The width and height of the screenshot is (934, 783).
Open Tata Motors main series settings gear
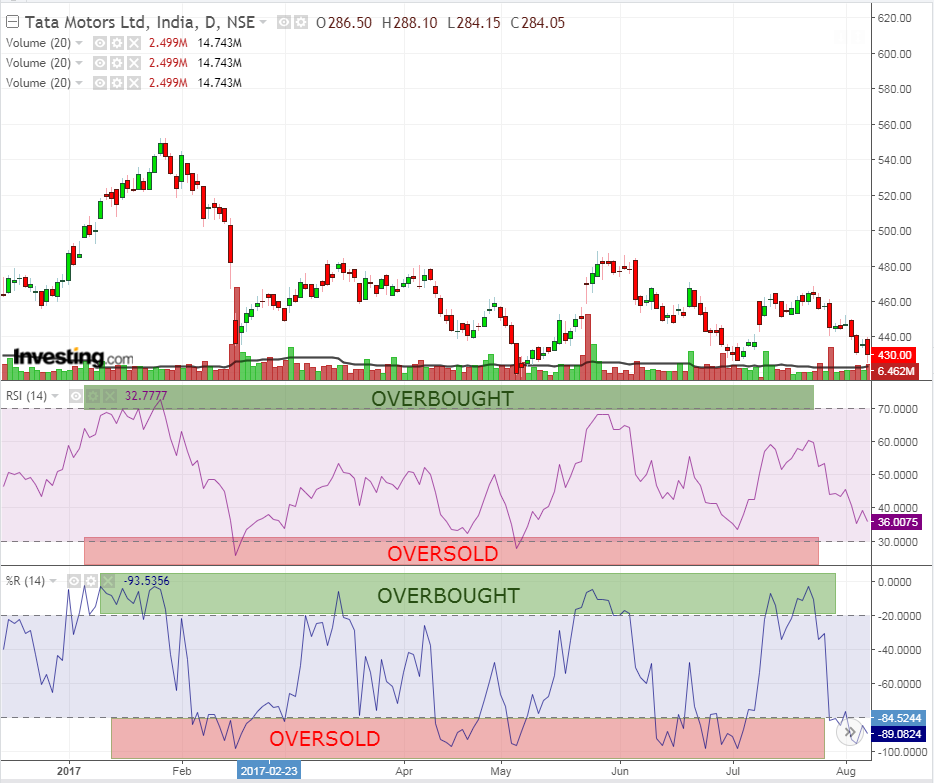pyautogui.click(x=301, y=23)
